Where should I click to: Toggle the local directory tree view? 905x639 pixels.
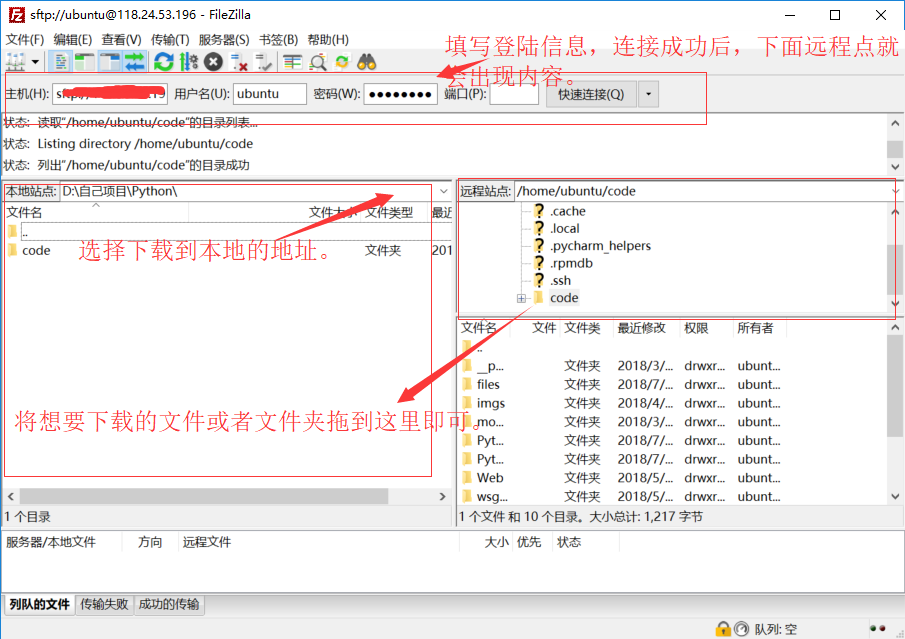tap(84, 61)
